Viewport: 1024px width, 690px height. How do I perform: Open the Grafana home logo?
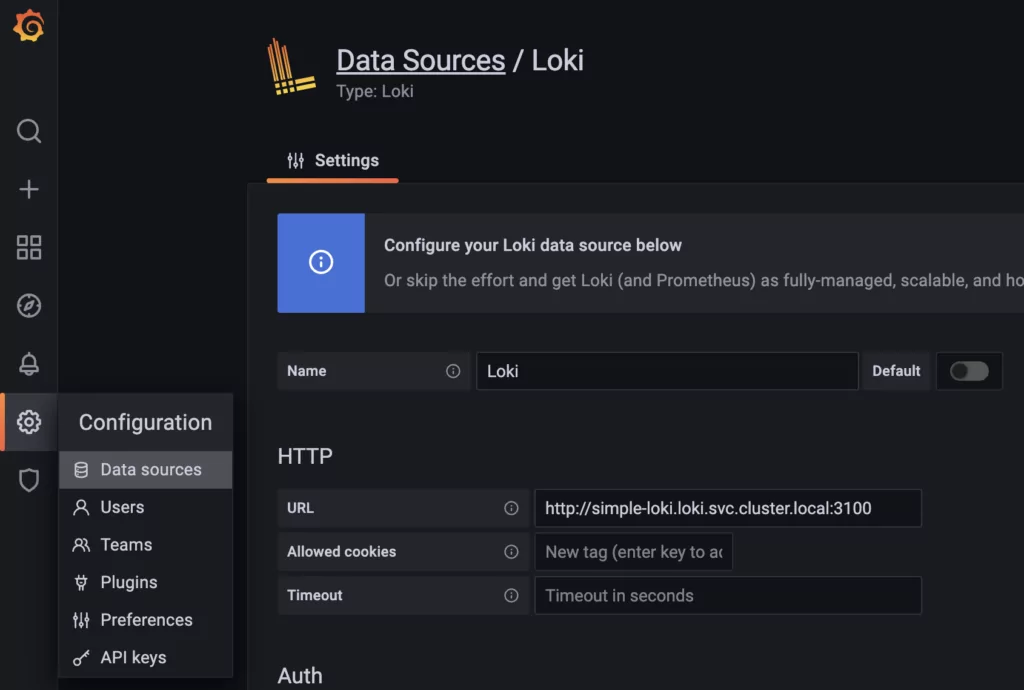pyautogui.click(x=29, y=26)
